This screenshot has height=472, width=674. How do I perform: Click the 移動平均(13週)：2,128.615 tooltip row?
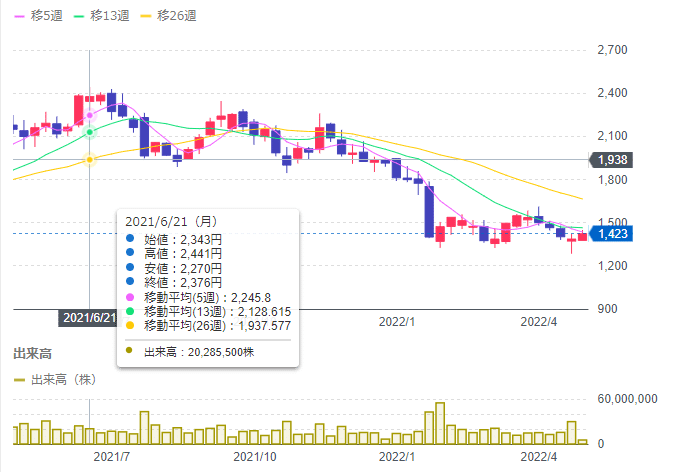208,312
